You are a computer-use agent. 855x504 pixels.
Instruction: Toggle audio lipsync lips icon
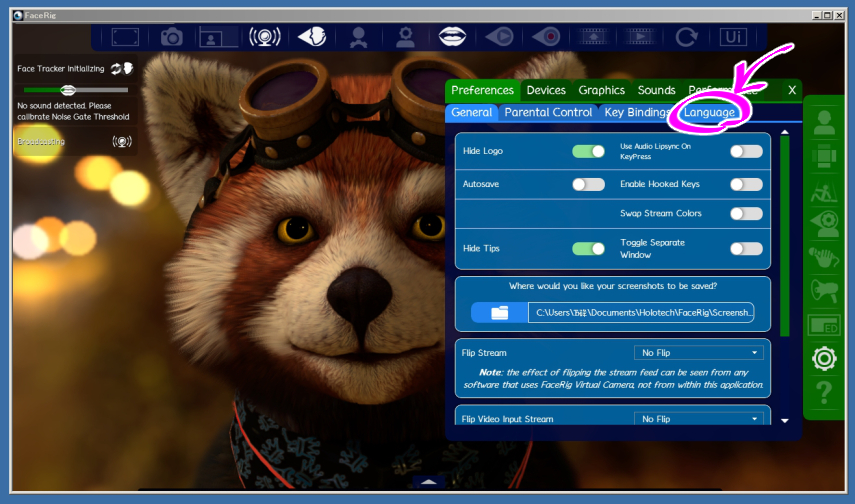(452, 37)
